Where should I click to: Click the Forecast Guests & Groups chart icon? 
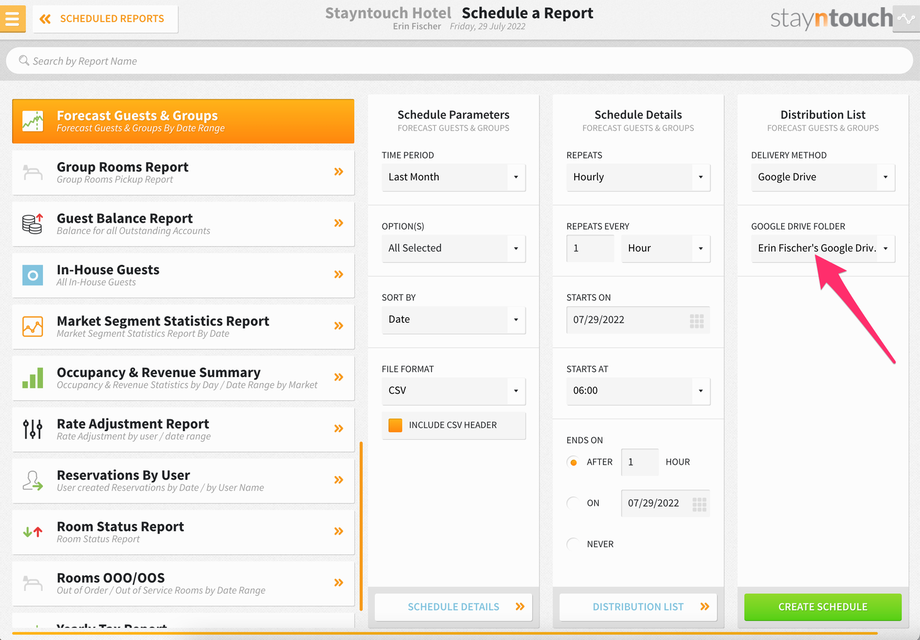(x=32, y=121)
